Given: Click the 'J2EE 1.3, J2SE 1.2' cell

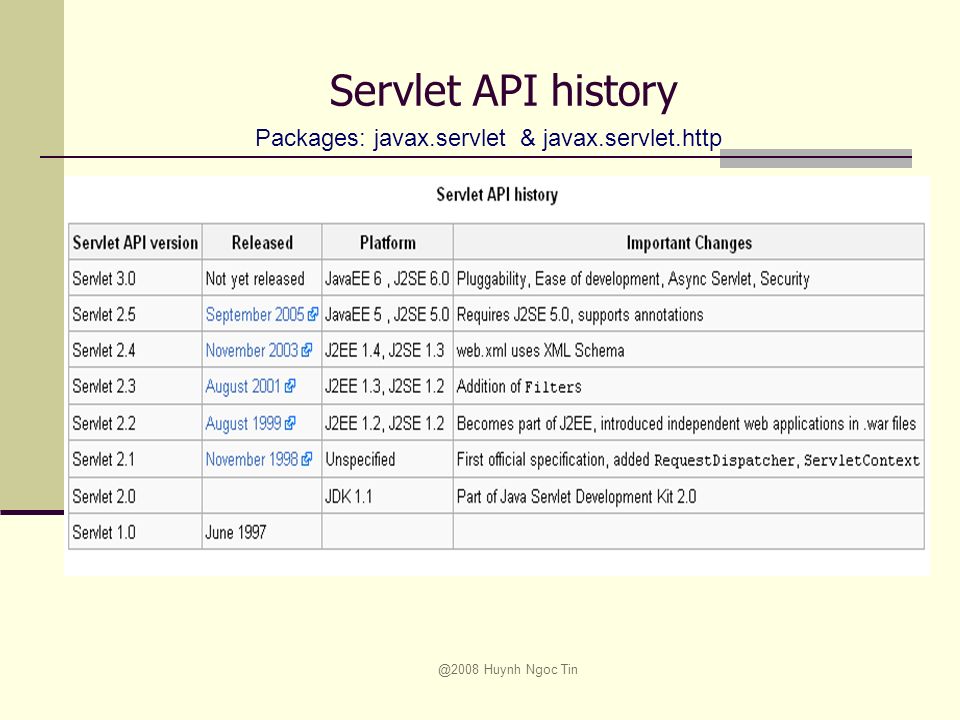Looking at the screenshot, I should click(x=388, y=386).
